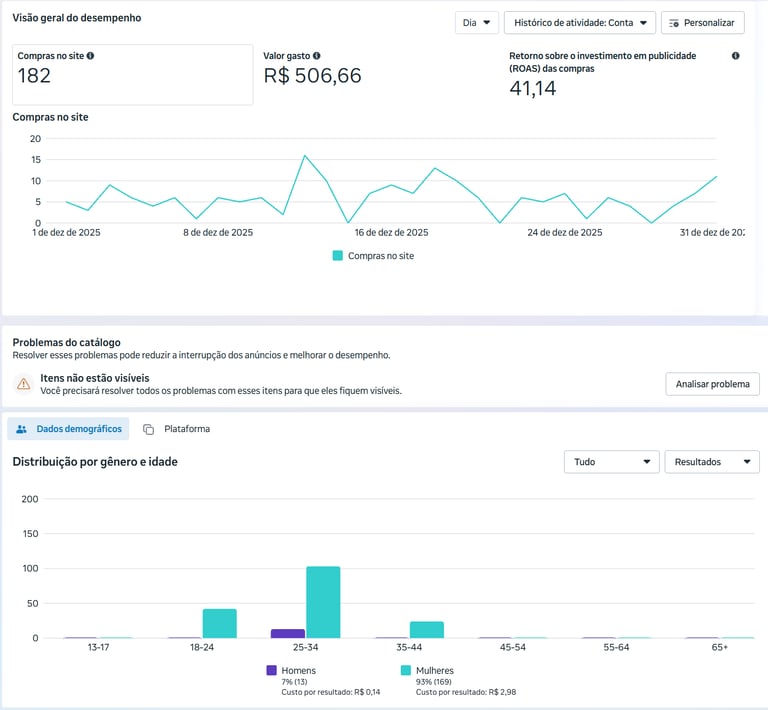The height and width of the screenshot is (710, 768).
Task: Expand Histórico de atividade: Conta dropdown
Action: [x=579, y=23]
